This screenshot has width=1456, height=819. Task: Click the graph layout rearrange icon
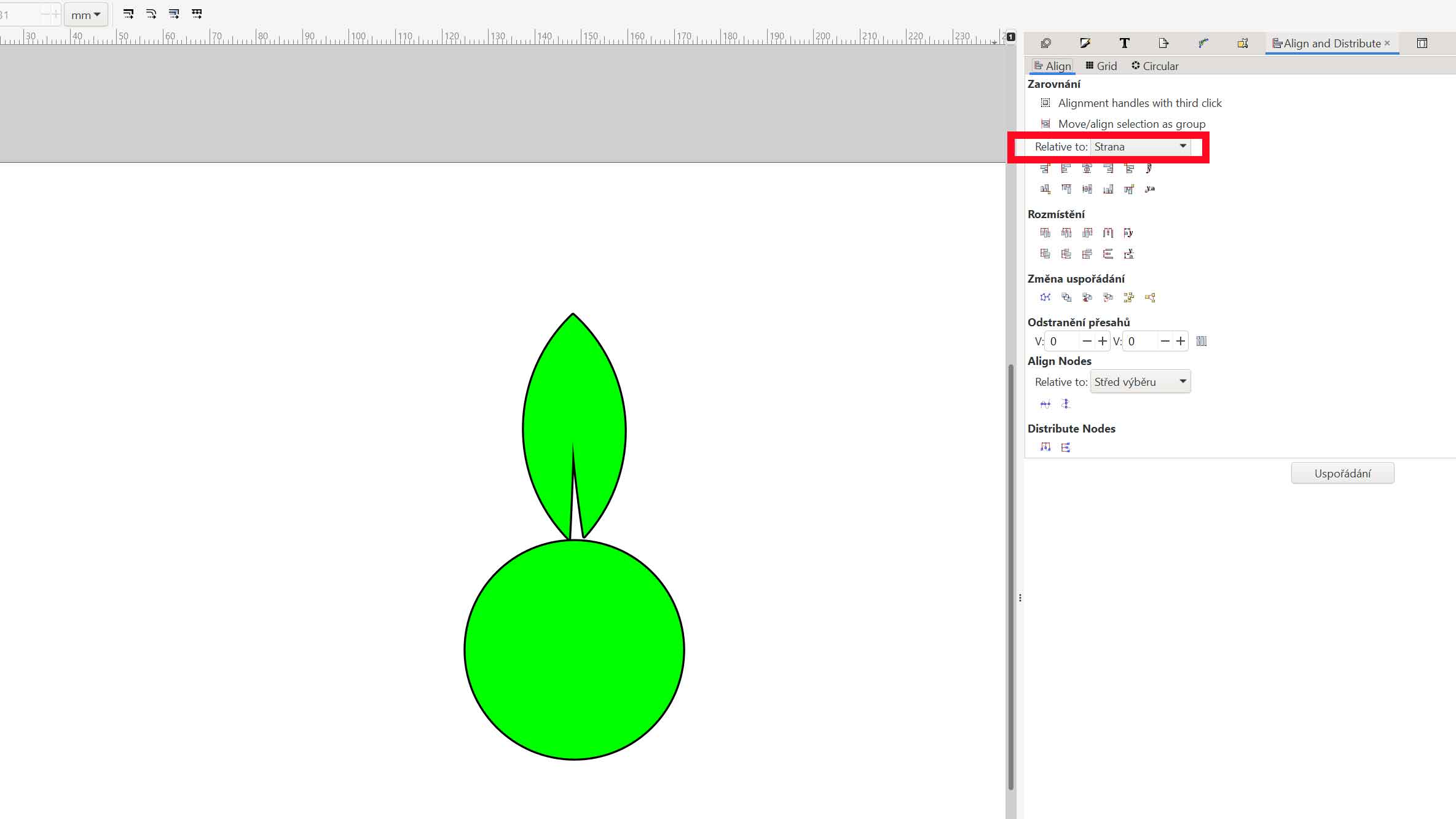point(1045,297)
